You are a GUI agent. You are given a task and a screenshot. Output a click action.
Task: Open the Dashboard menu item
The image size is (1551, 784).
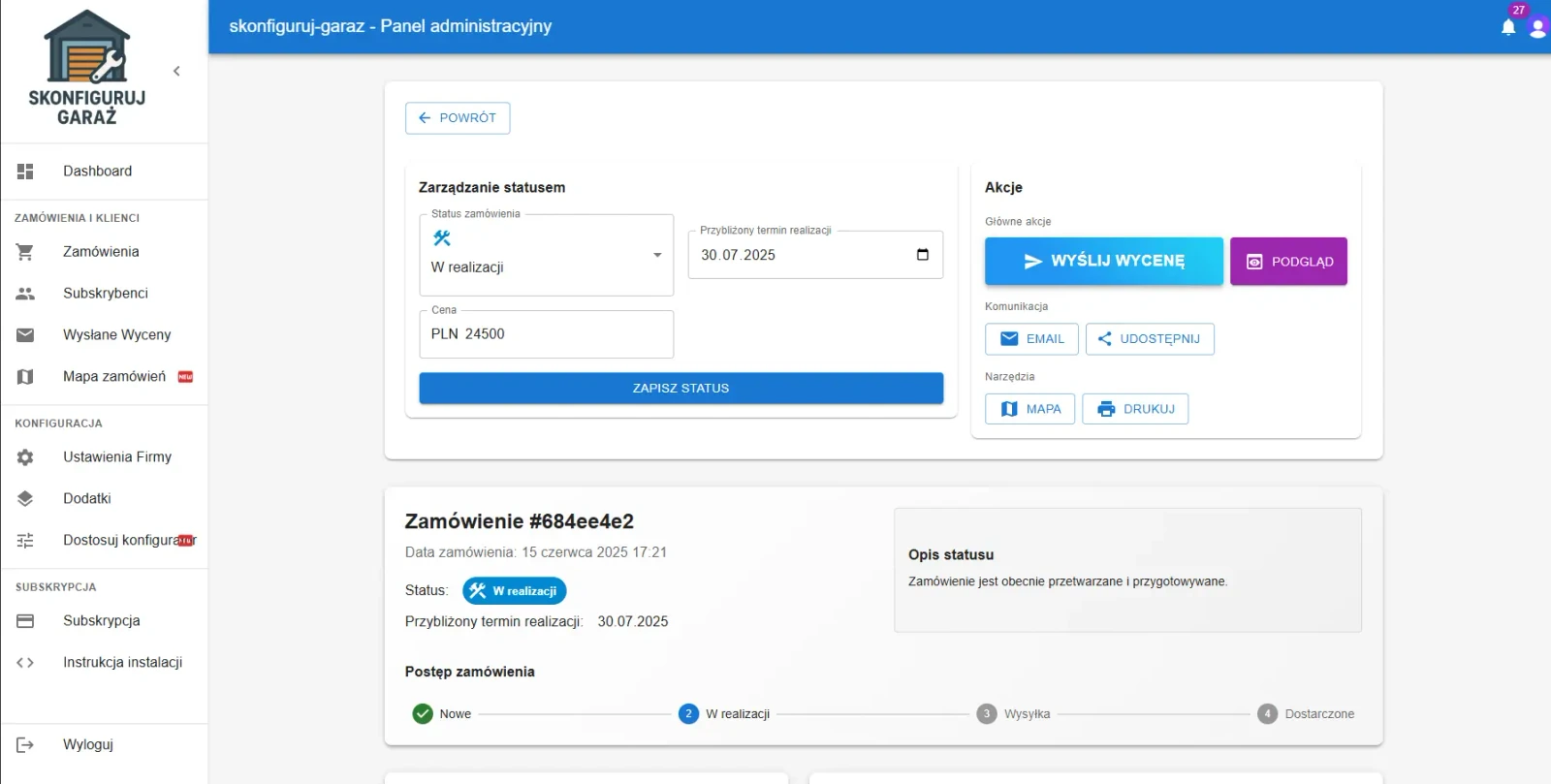tap(105, 172)
